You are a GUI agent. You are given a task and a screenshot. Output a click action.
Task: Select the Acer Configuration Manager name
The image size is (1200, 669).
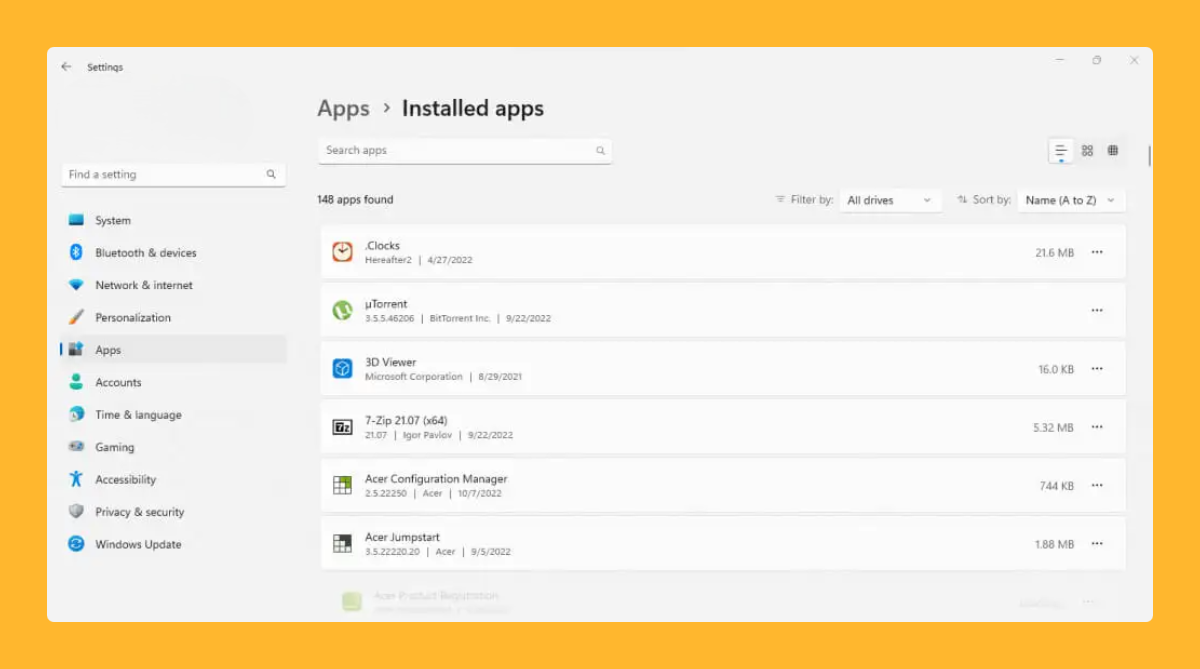coord(436,479)
